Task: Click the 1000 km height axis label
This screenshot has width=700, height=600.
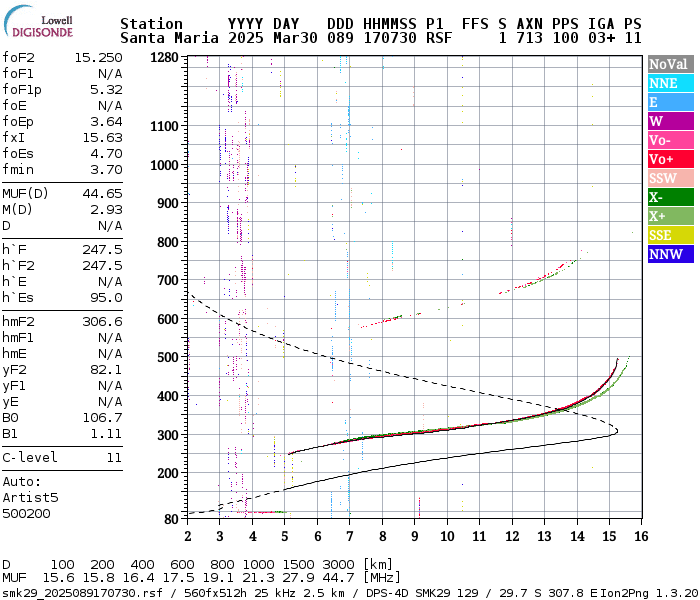Action: [164, 165]
